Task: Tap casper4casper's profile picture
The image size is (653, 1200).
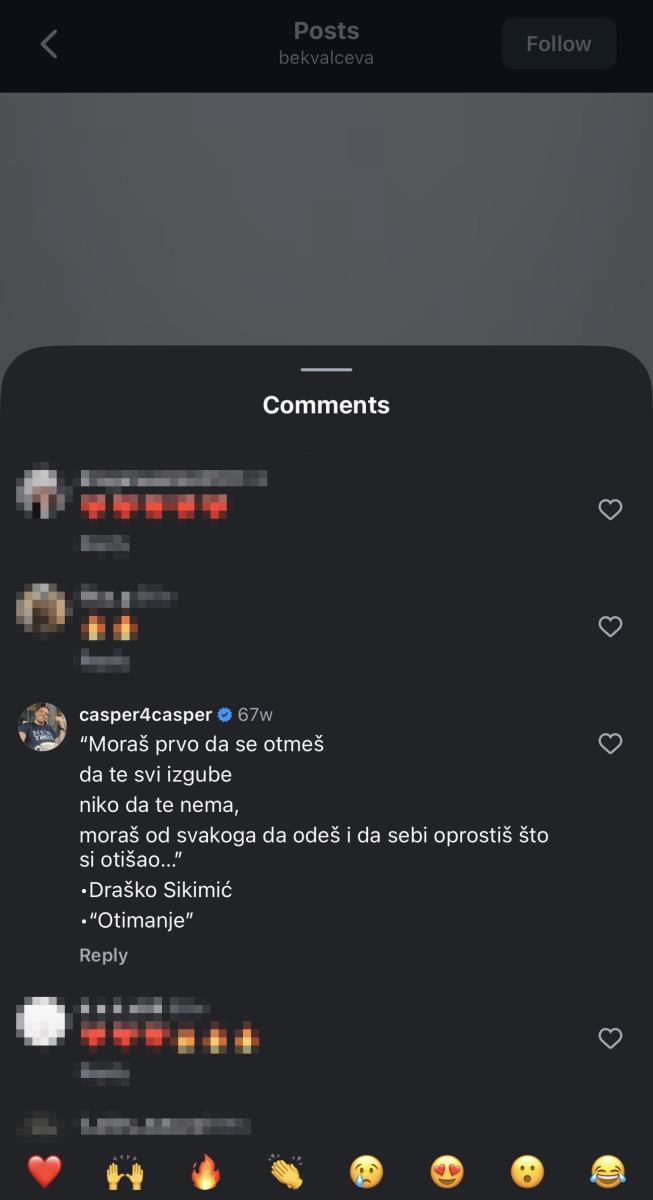Action: point(43,726)
